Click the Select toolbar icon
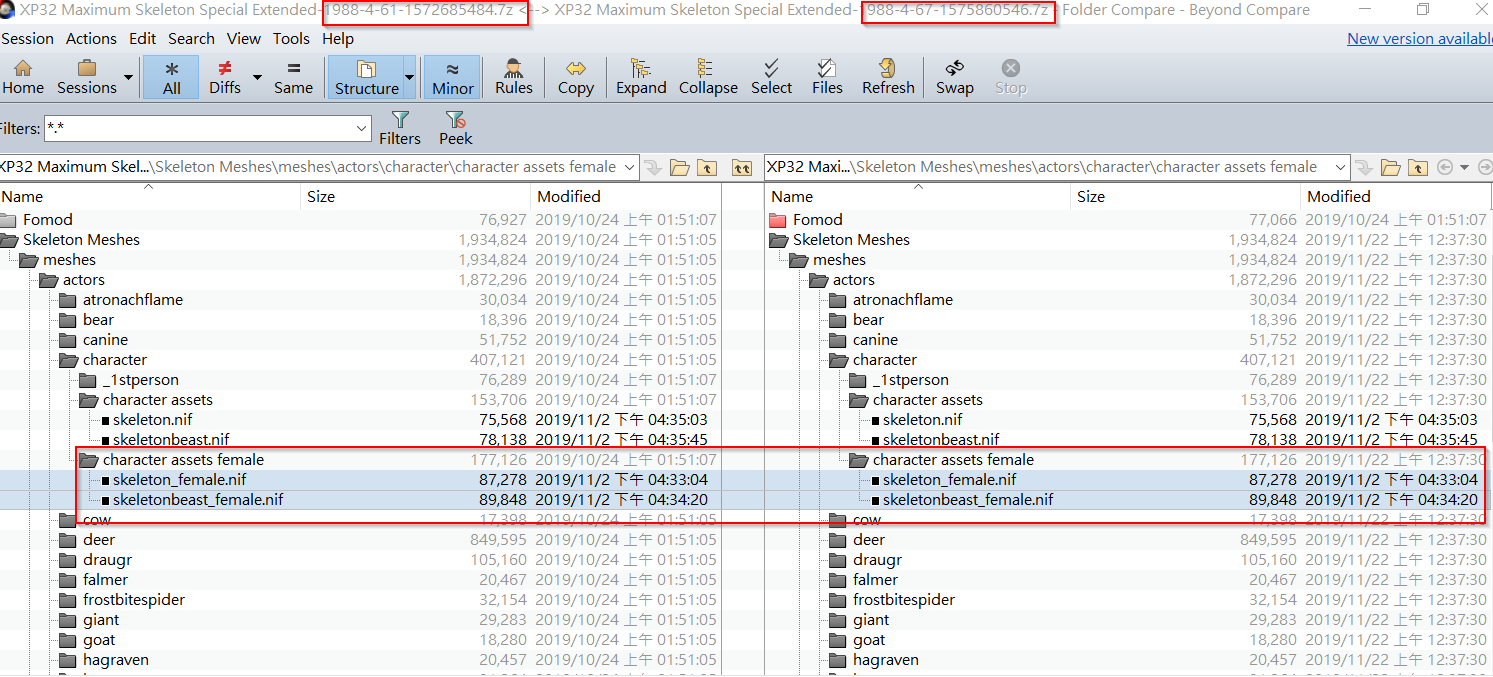The height and width of the screenshot is (677, 1493). coord(771,76)
